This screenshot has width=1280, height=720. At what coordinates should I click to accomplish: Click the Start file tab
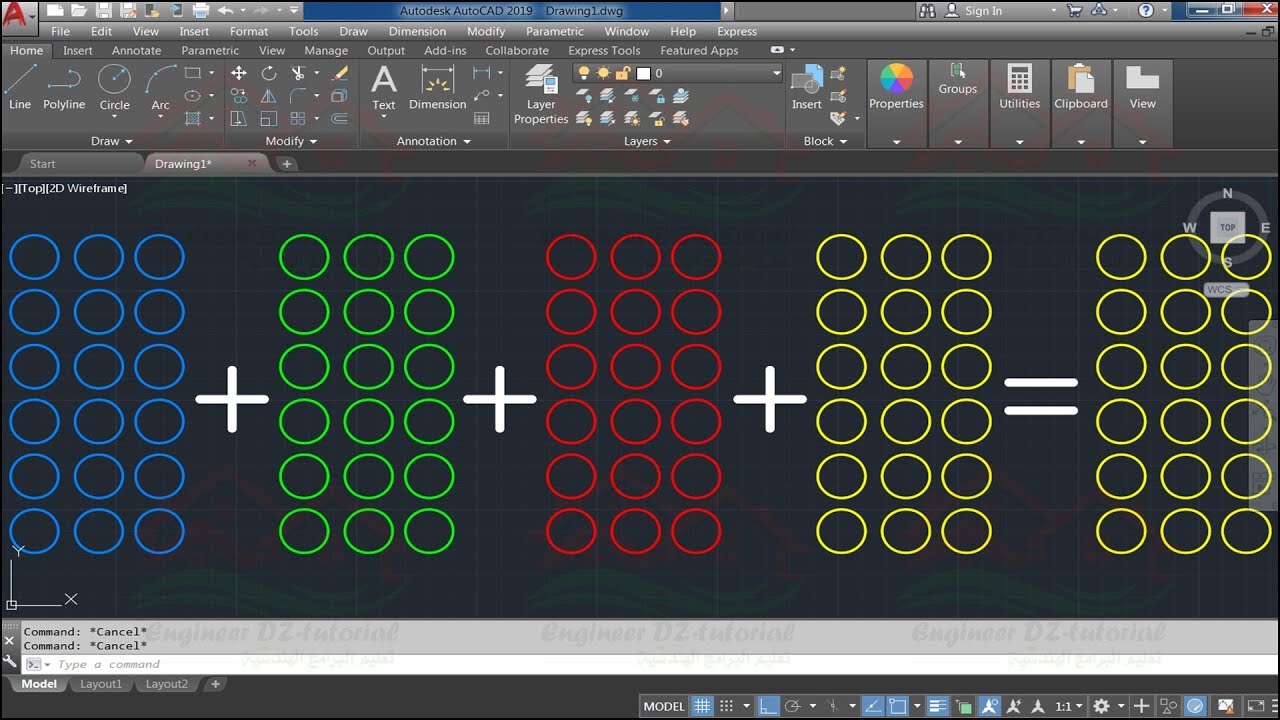(x=42, y=164)
